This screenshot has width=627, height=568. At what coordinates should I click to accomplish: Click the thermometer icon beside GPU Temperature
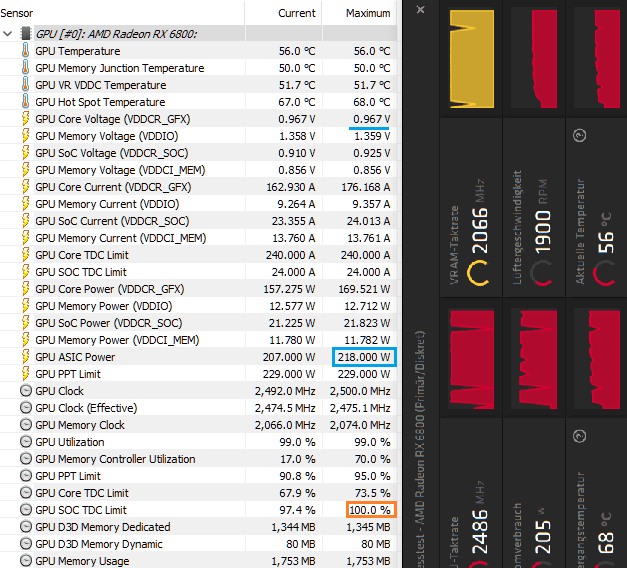click(25, 51)
